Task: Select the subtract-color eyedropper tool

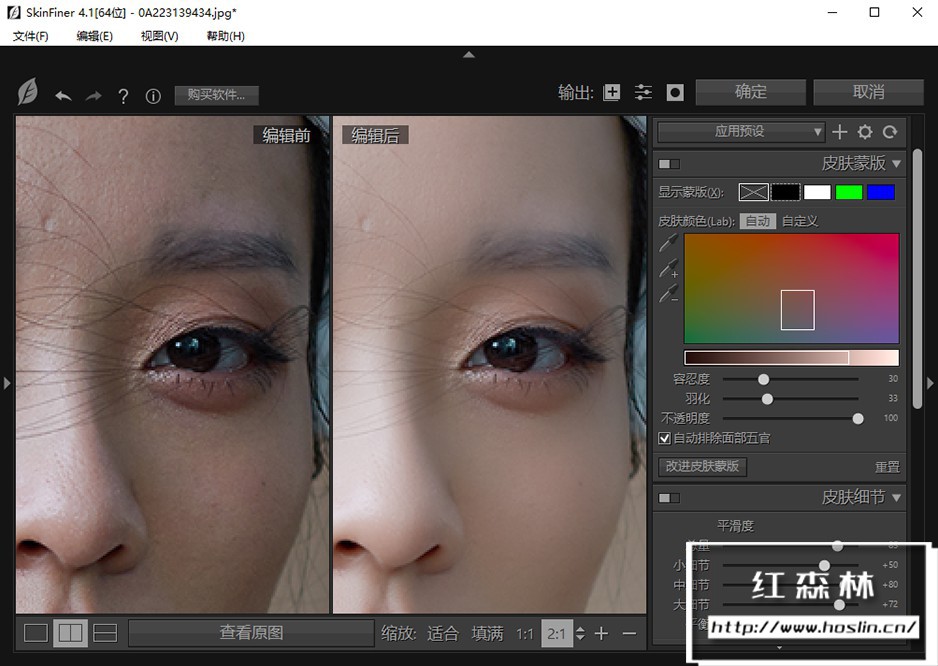Action: click(668, 293)
